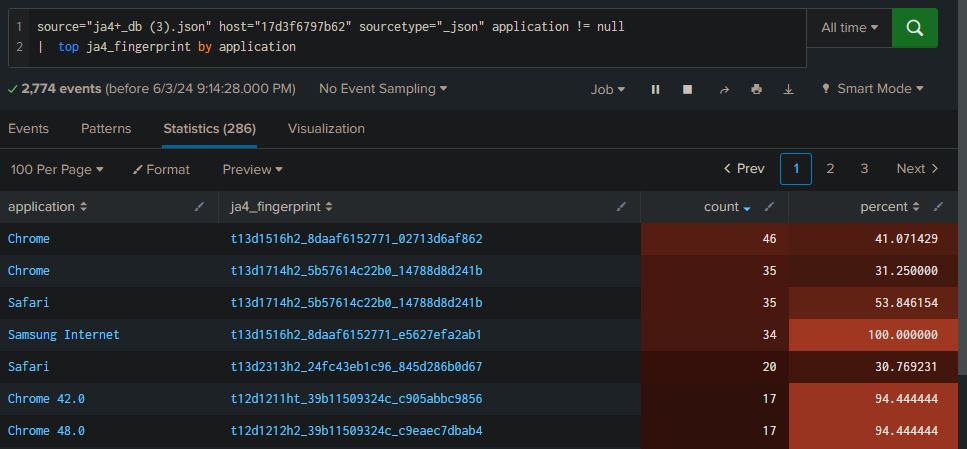Viewport: 967px width, 449px height.
Task: Click the Samsung Internet application cell
Action: click(x=64, y=335)
